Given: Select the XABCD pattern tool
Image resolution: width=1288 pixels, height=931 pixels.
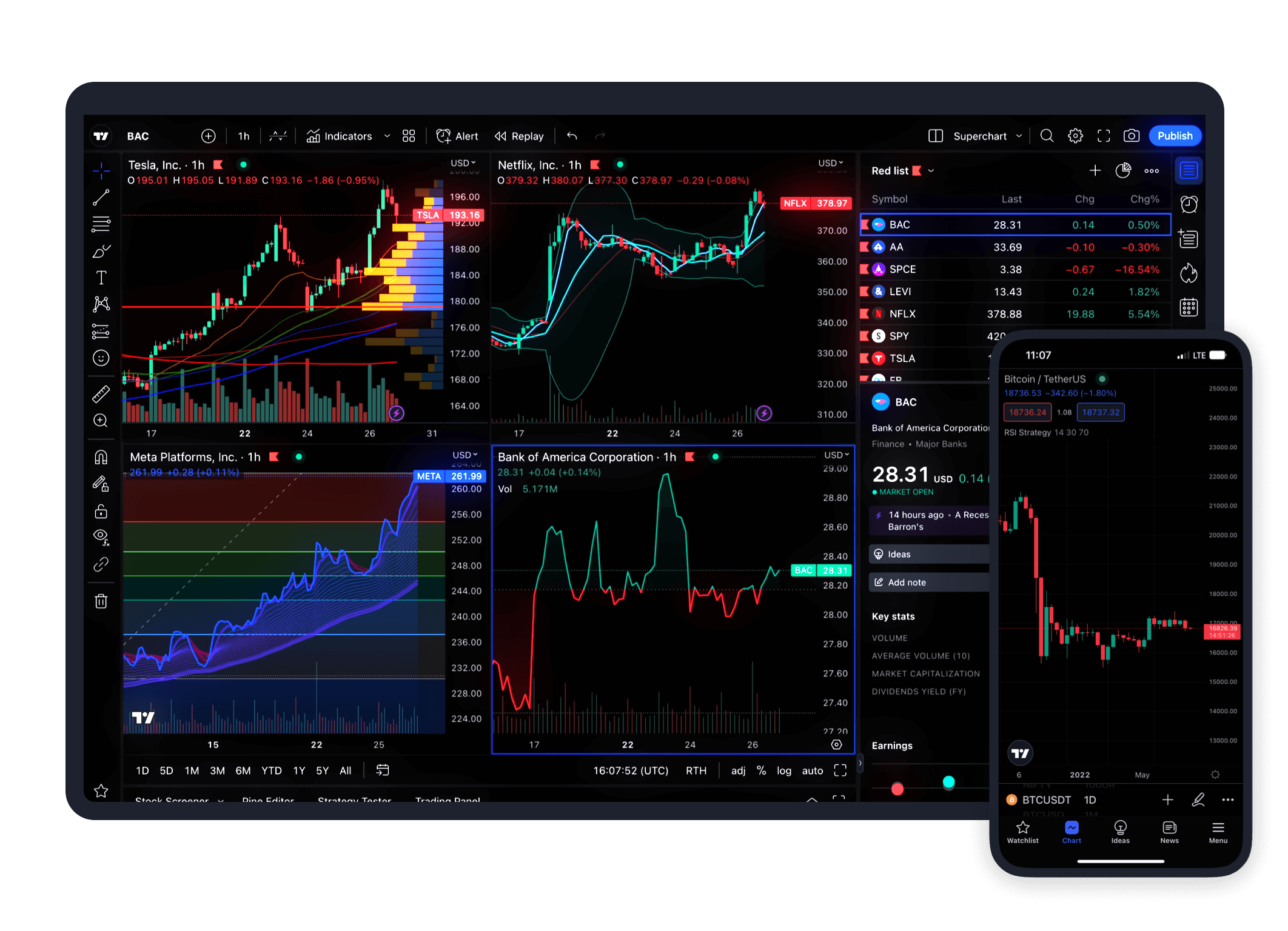Looking at the screenshot, I should click(x=101, y=304).
